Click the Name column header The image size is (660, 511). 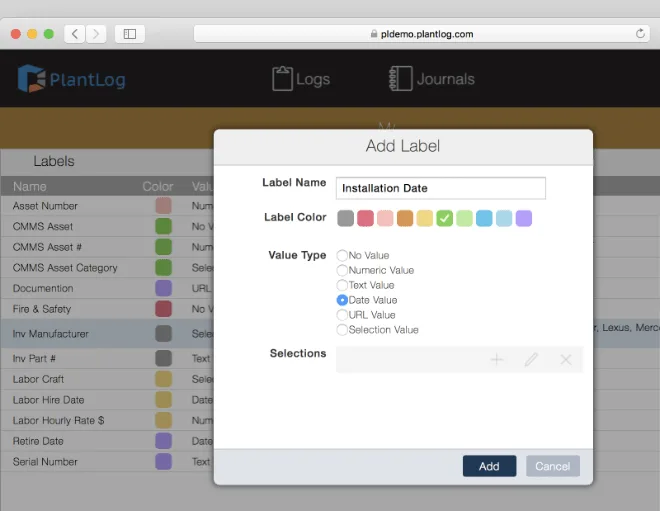point(29,186)
